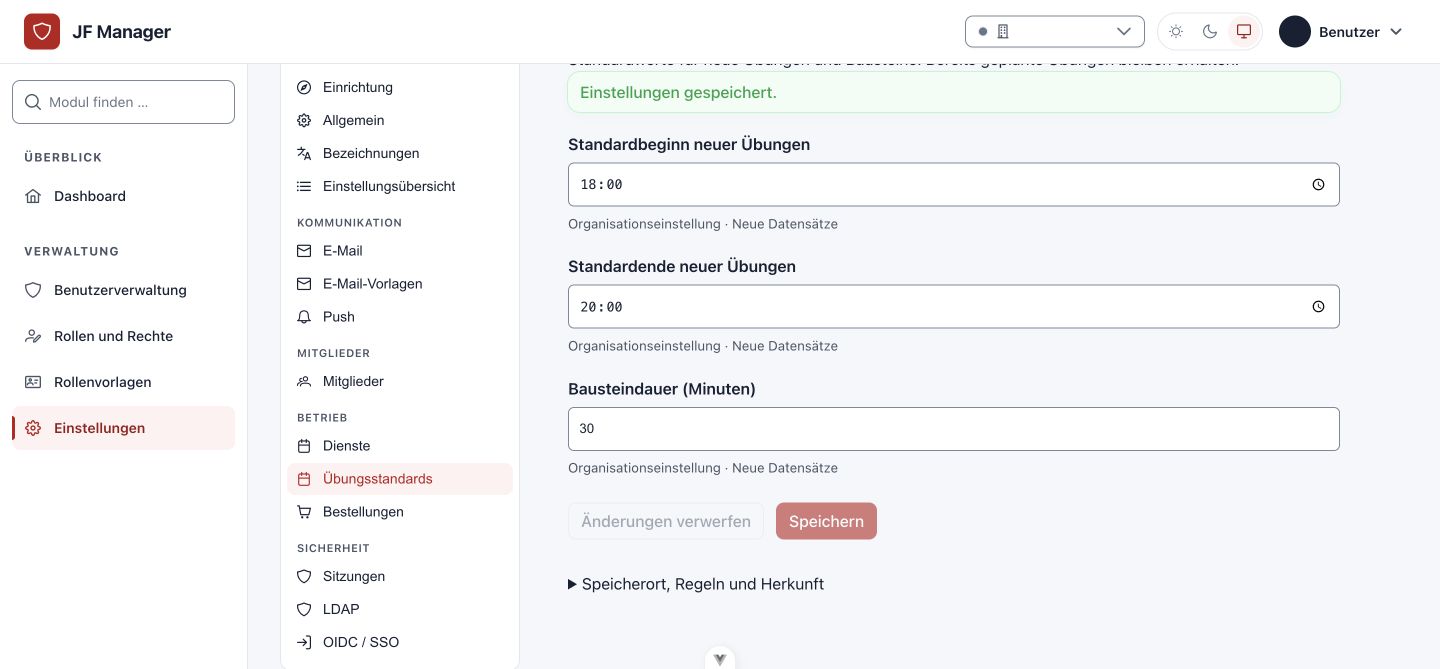
Task: Open the Dienste settings section
Action: (400, 446)
